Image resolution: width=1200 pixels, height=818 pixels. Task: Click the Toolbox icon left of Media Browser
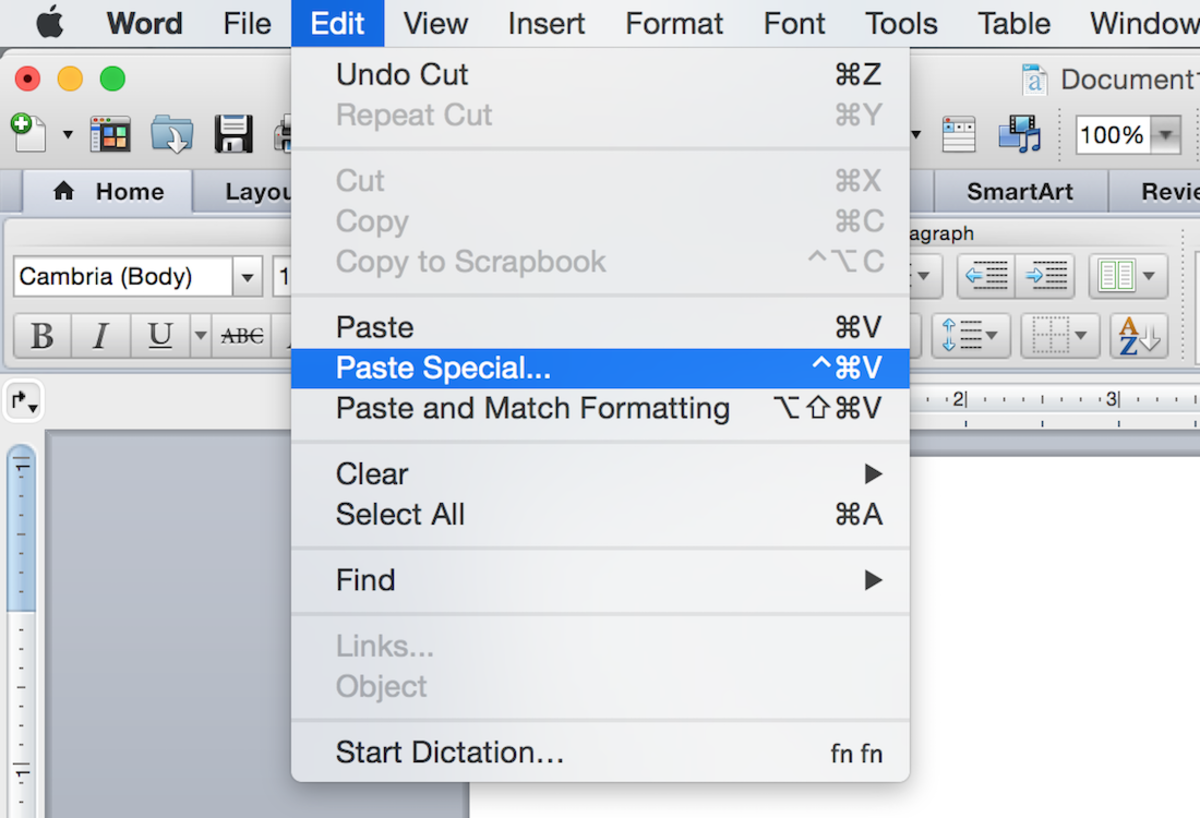click(x=958, y=133)
